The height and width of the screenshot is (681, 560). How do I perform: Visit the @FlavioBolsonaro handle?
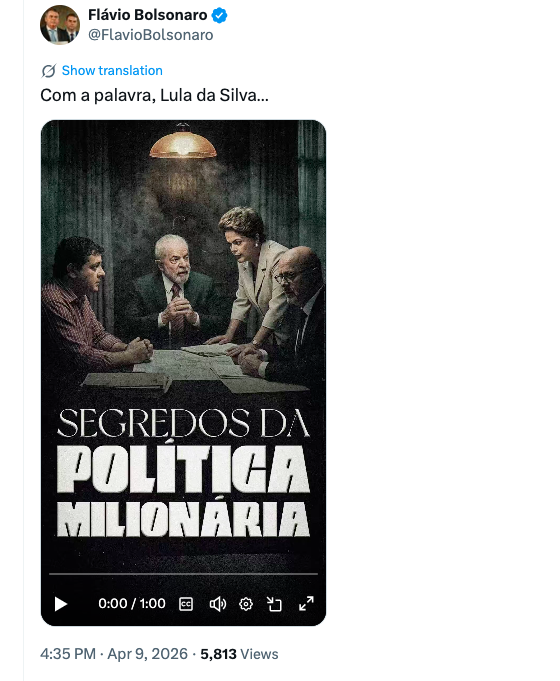coord(151,35)
